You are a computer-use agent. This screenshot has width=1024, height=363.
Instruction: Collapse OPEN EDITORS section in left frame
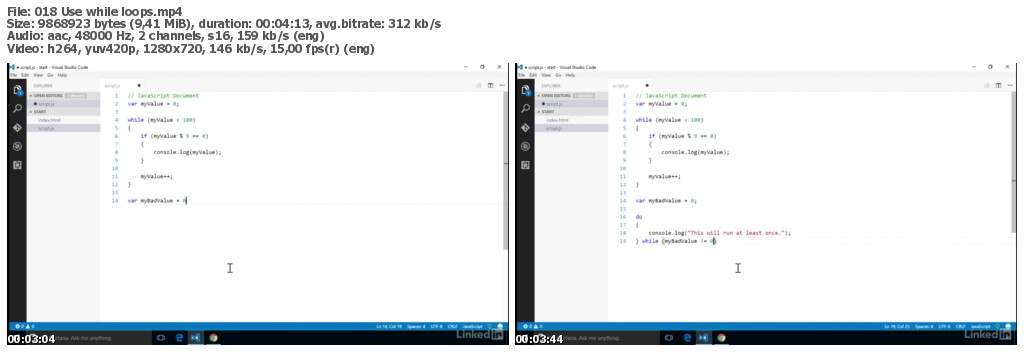[63, 95]
